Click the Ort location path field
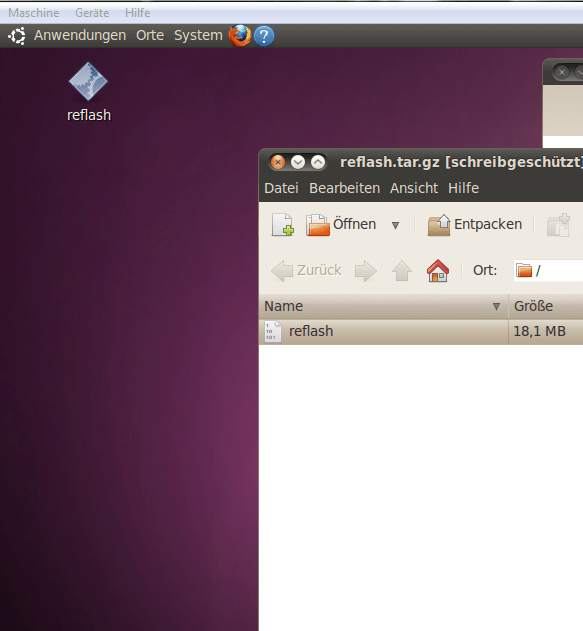Screen dimensions: 583x631 (548, 270)
